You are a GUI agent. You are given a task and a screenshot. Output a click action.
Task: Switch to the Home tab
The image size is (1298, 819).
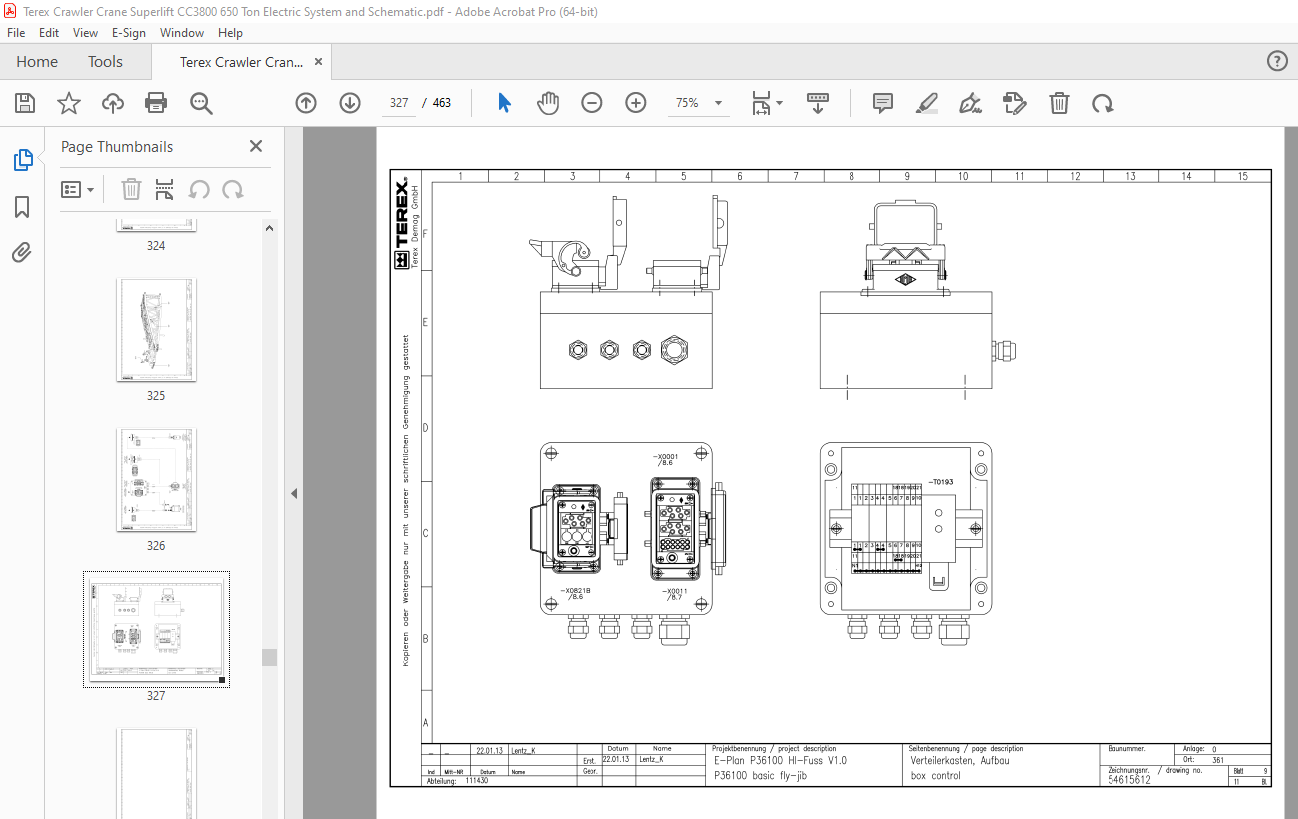pyautogui.click(x=37, y=61)
